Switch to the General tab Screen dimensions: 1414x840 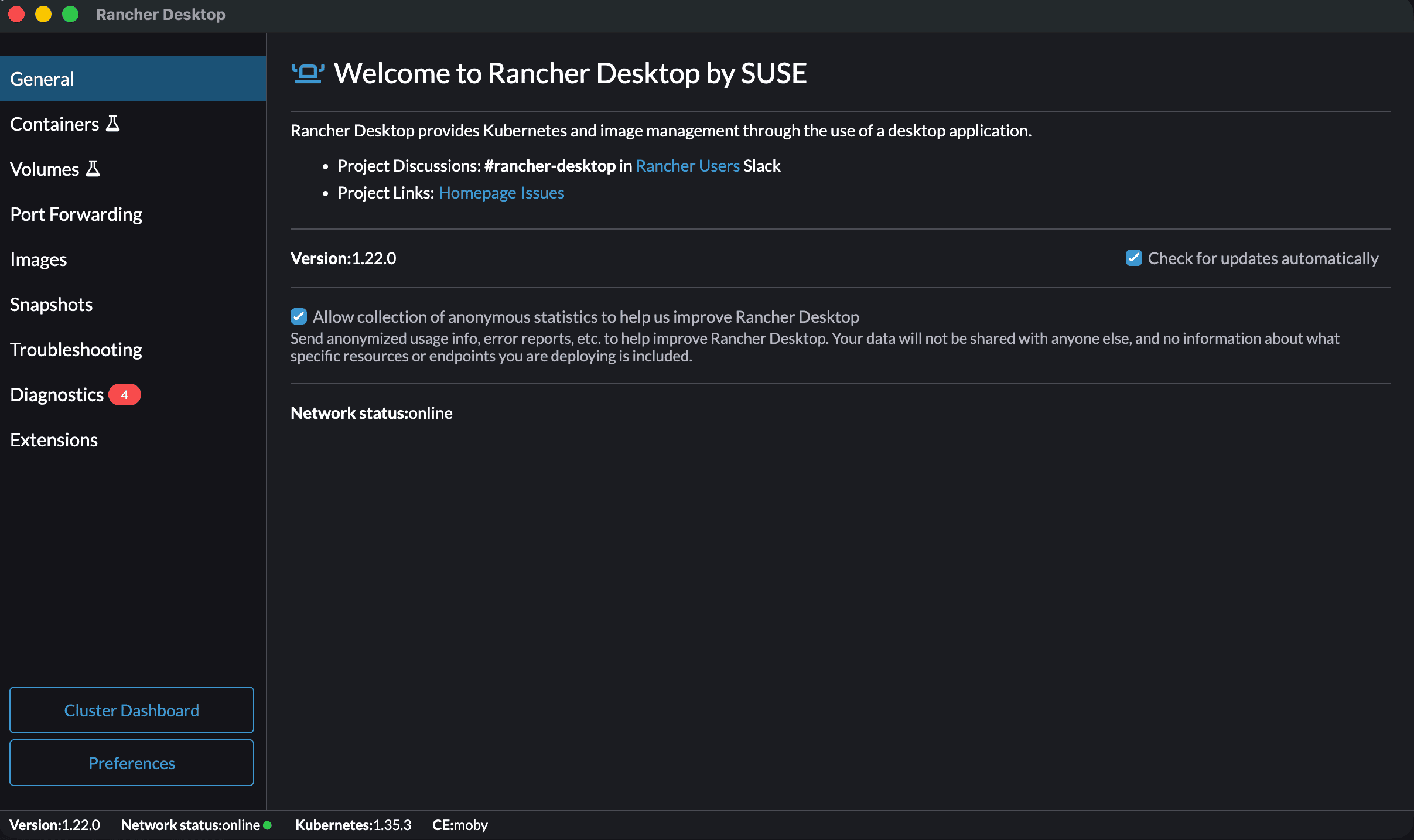[x=42, y=78]
